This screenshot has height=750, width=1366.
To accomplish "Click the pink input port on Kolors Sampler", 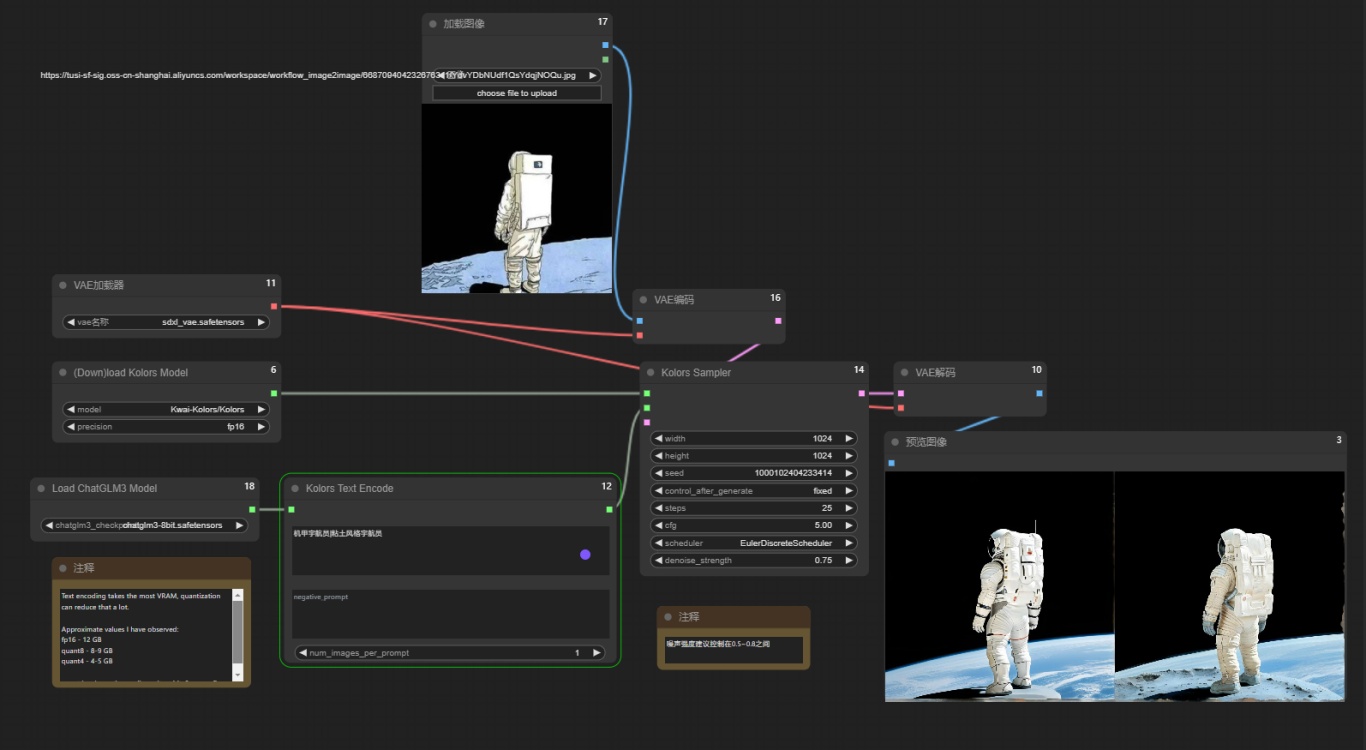I will click(x=647, y=422).
